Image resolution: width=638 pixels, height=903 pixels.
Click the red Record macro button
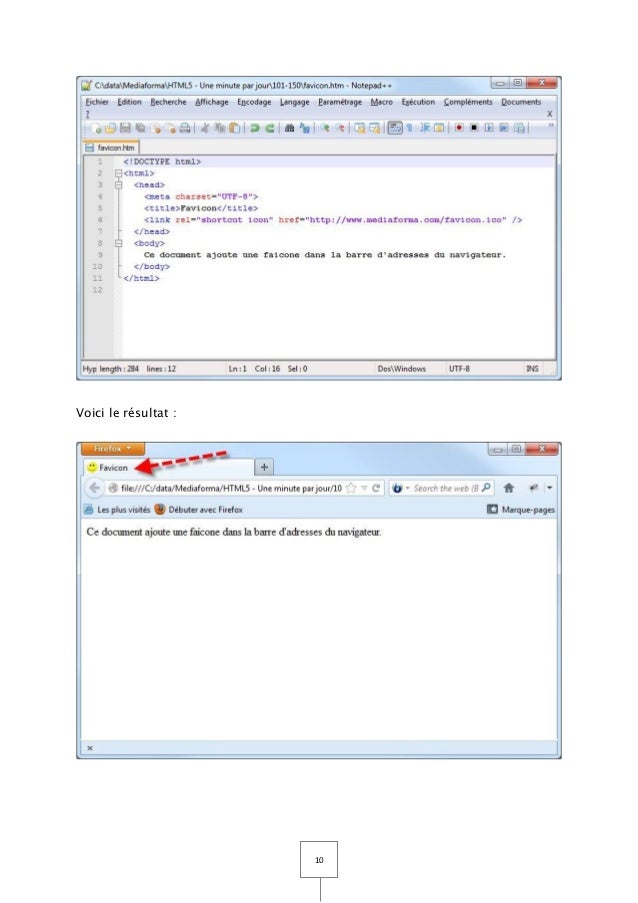pos(459,128)
